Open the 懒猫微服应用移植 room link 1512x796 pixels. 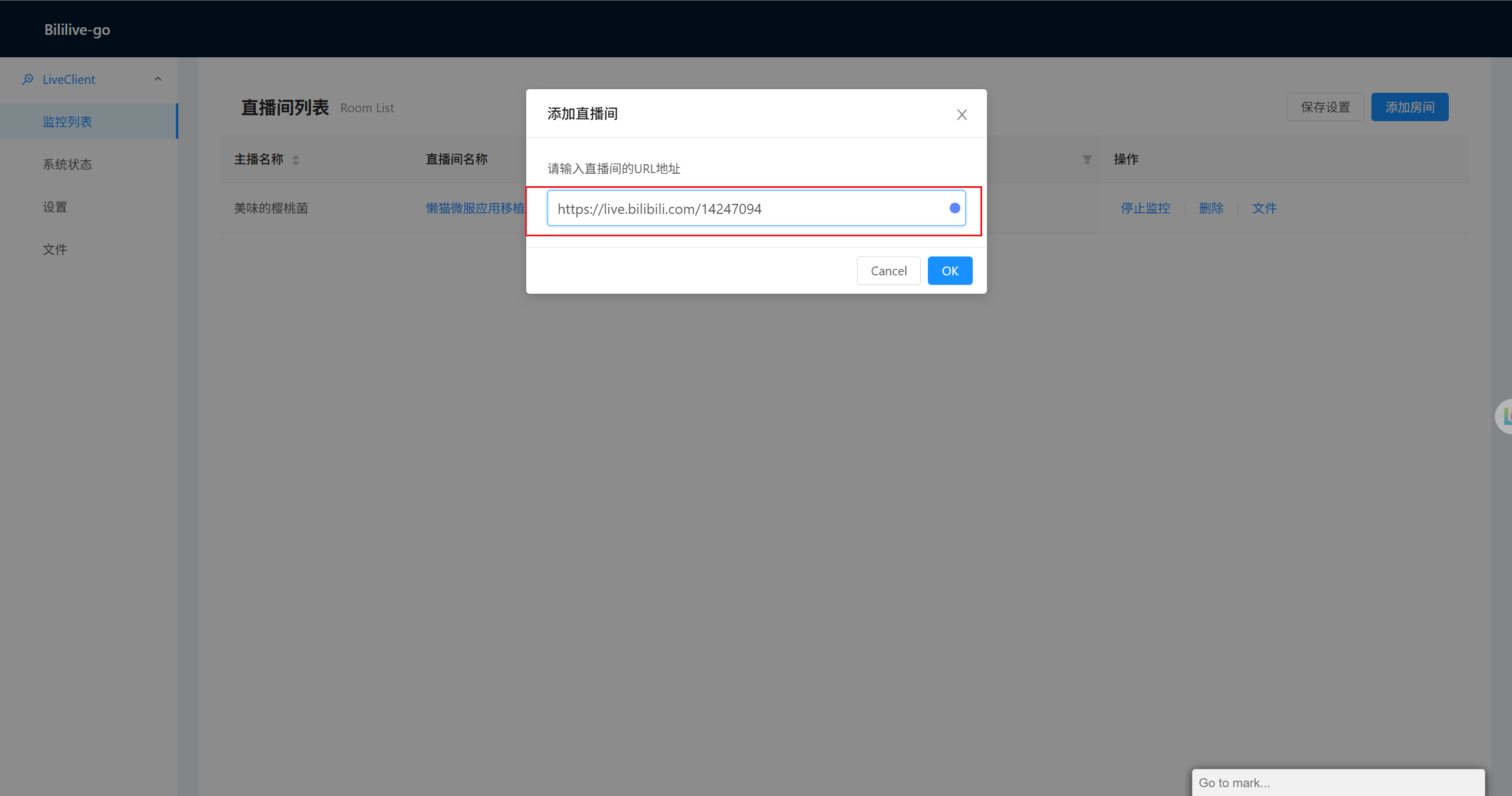click(x=475, y=208)
